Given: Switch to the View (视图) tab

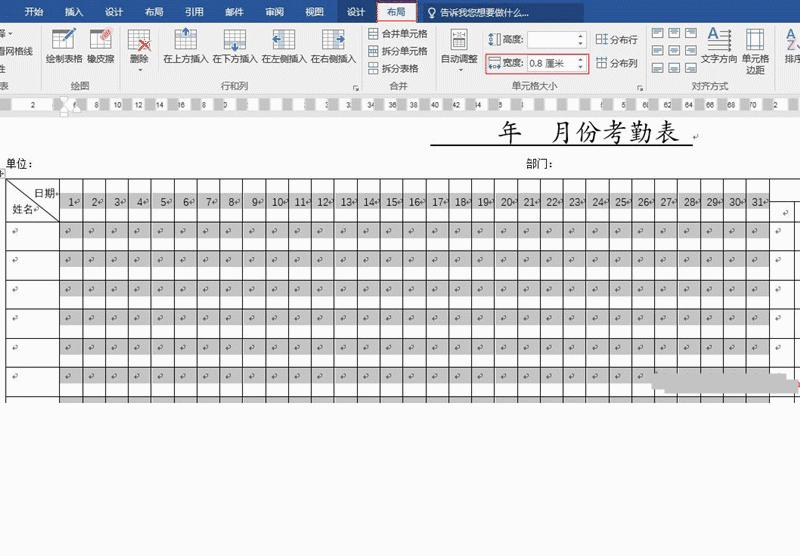Looking at the screenshot, I should 314,12.
